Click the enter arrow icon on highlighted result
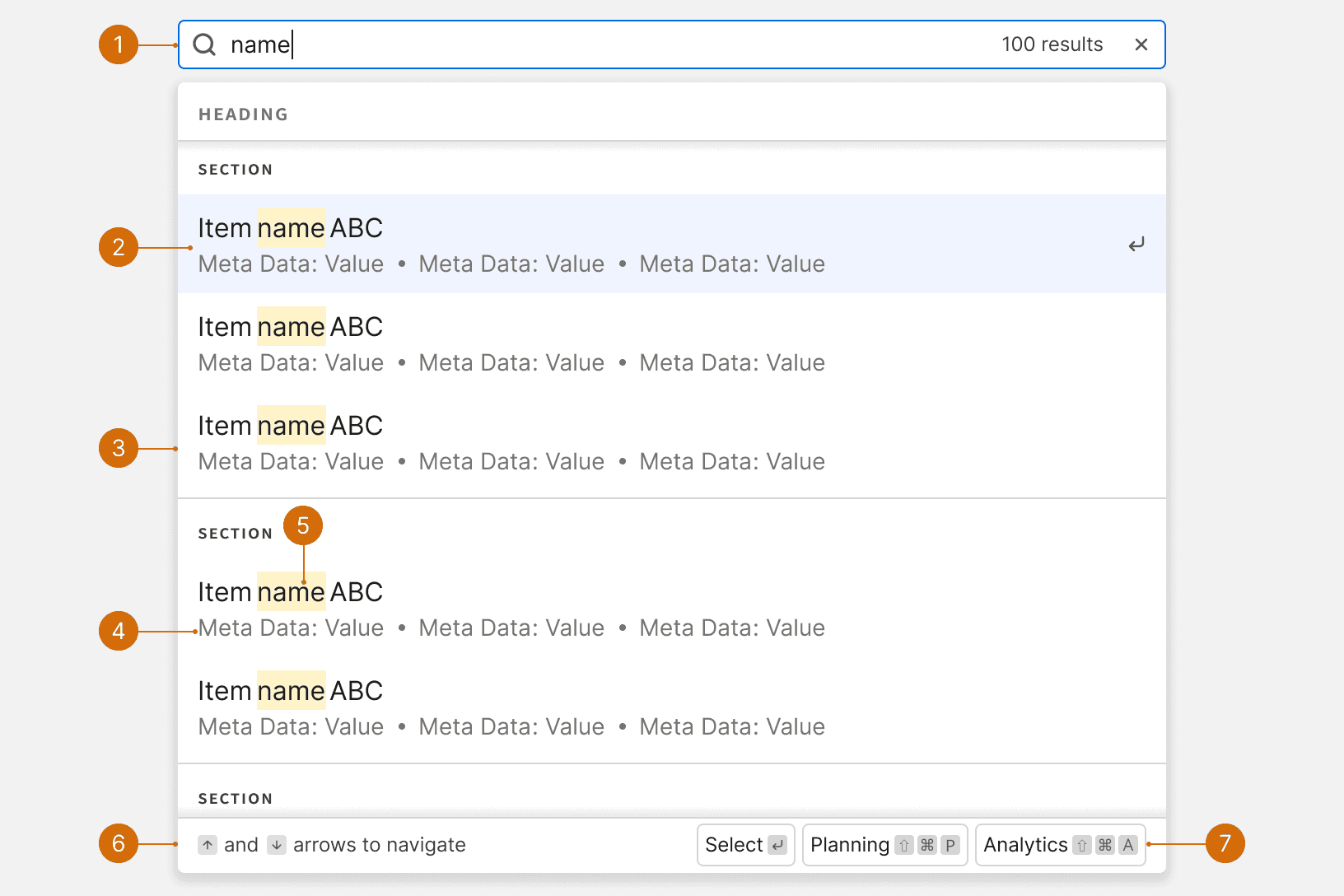This screenshot has width=1344, height=896. [1136, 245]
